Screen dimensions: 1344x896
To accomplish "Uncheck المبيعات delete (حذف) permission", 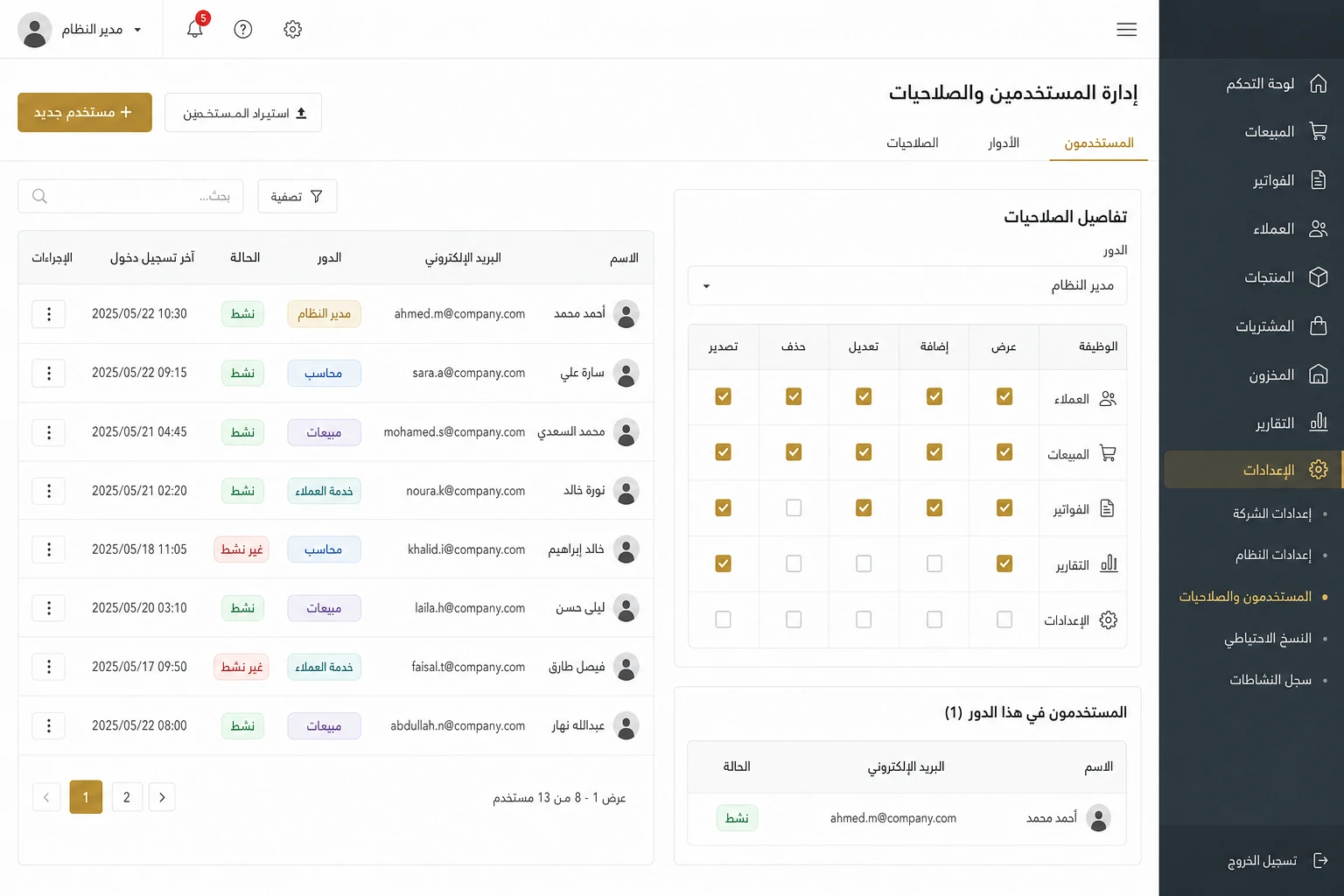I will point(794,451).
